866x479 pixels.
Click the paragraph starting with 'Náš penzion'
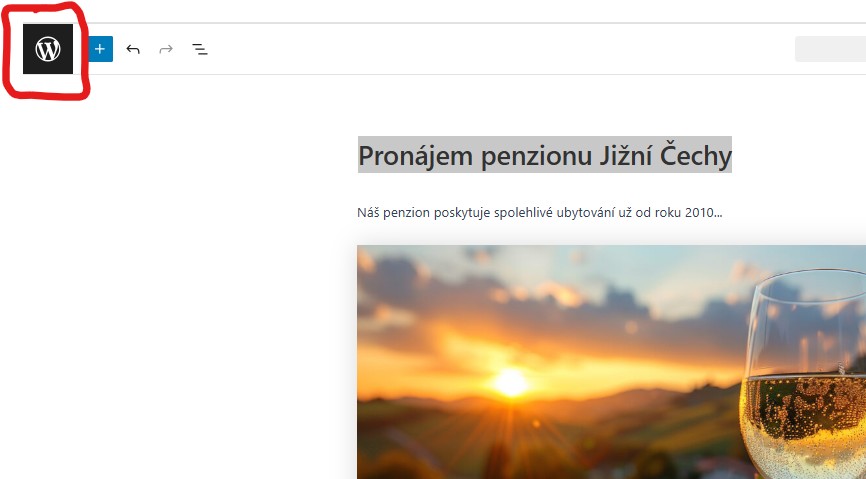539,213
